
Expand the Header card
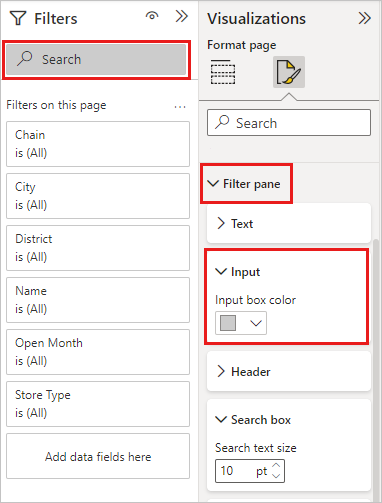pos(221,371)
